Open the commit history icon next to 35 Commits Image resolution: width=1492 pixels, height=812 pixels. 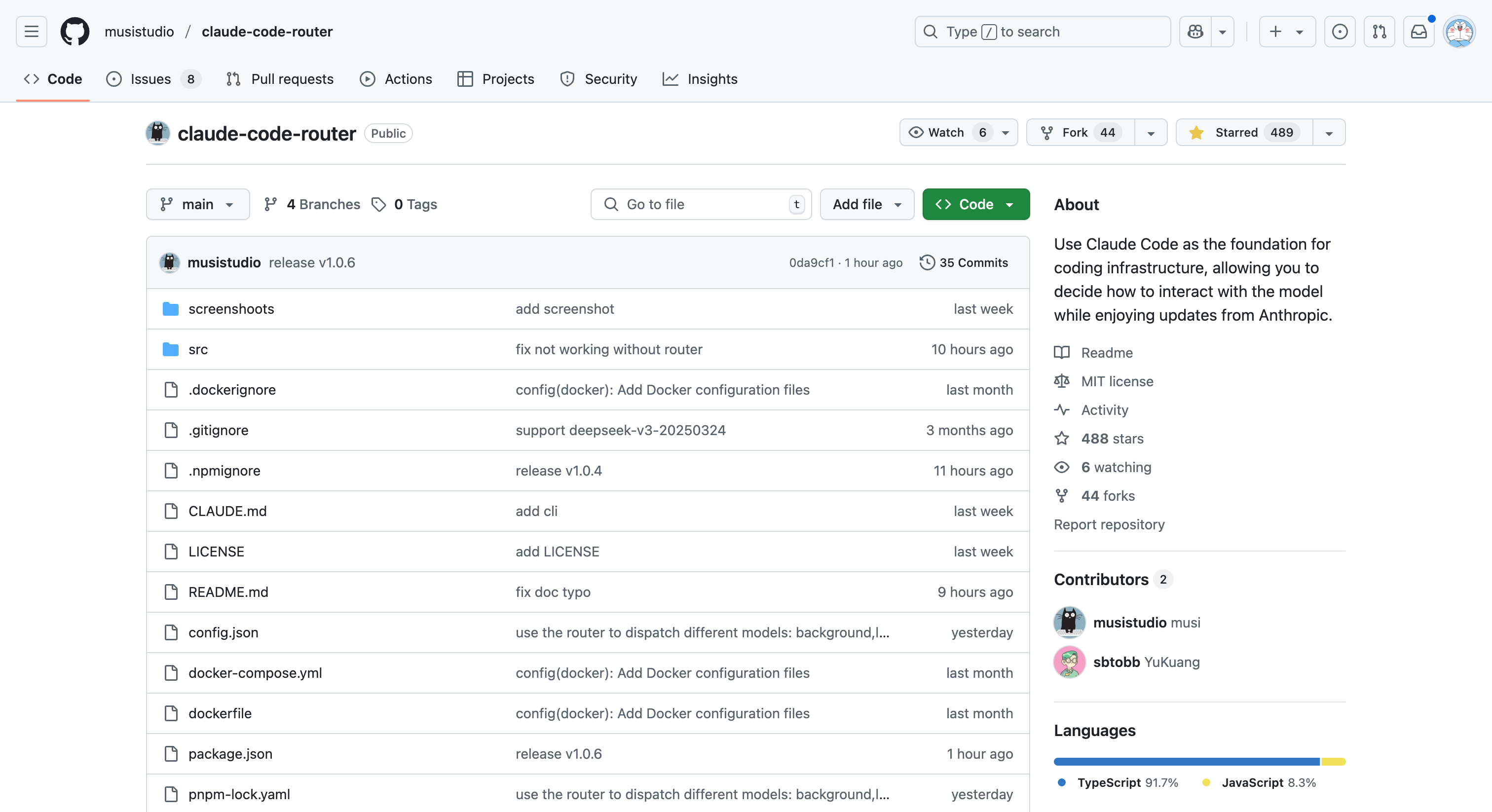pos(927,262)
